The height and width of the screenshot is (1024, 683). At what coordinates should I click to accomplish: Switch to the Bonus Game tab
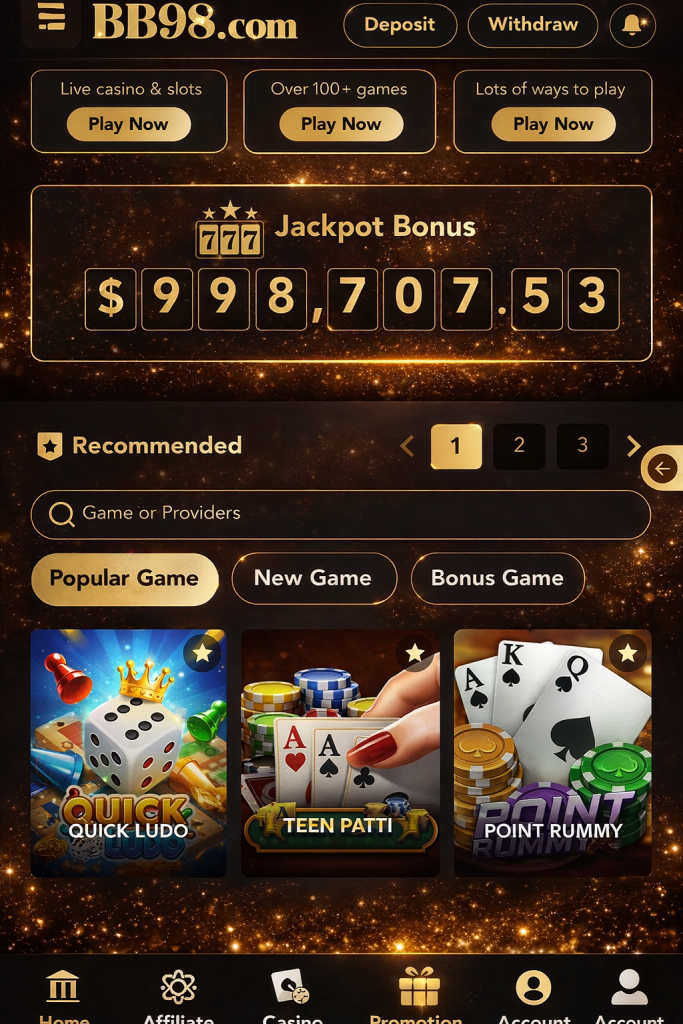[498, 579]
